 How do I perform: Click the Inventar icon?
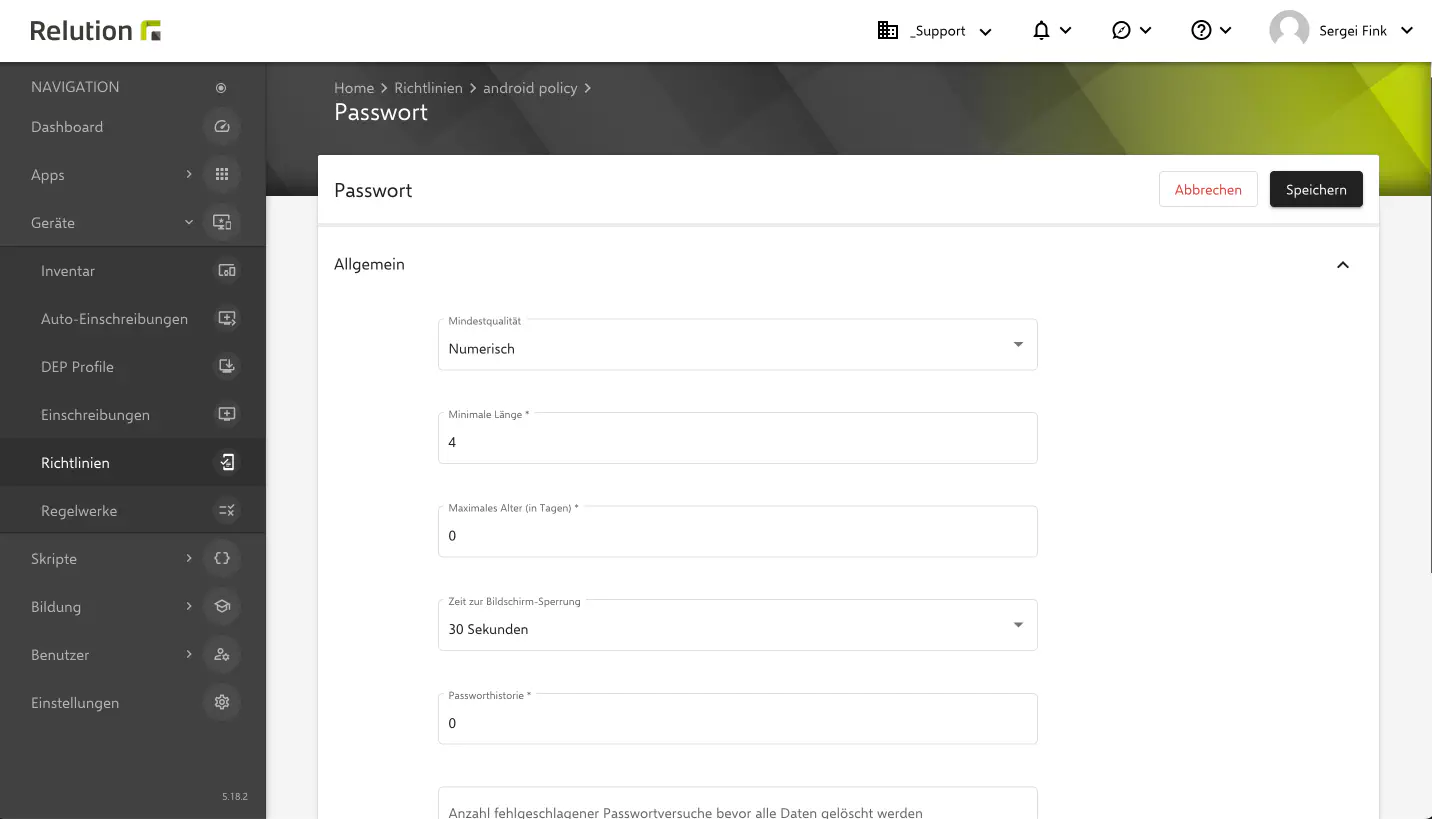(x=227, y=271)
